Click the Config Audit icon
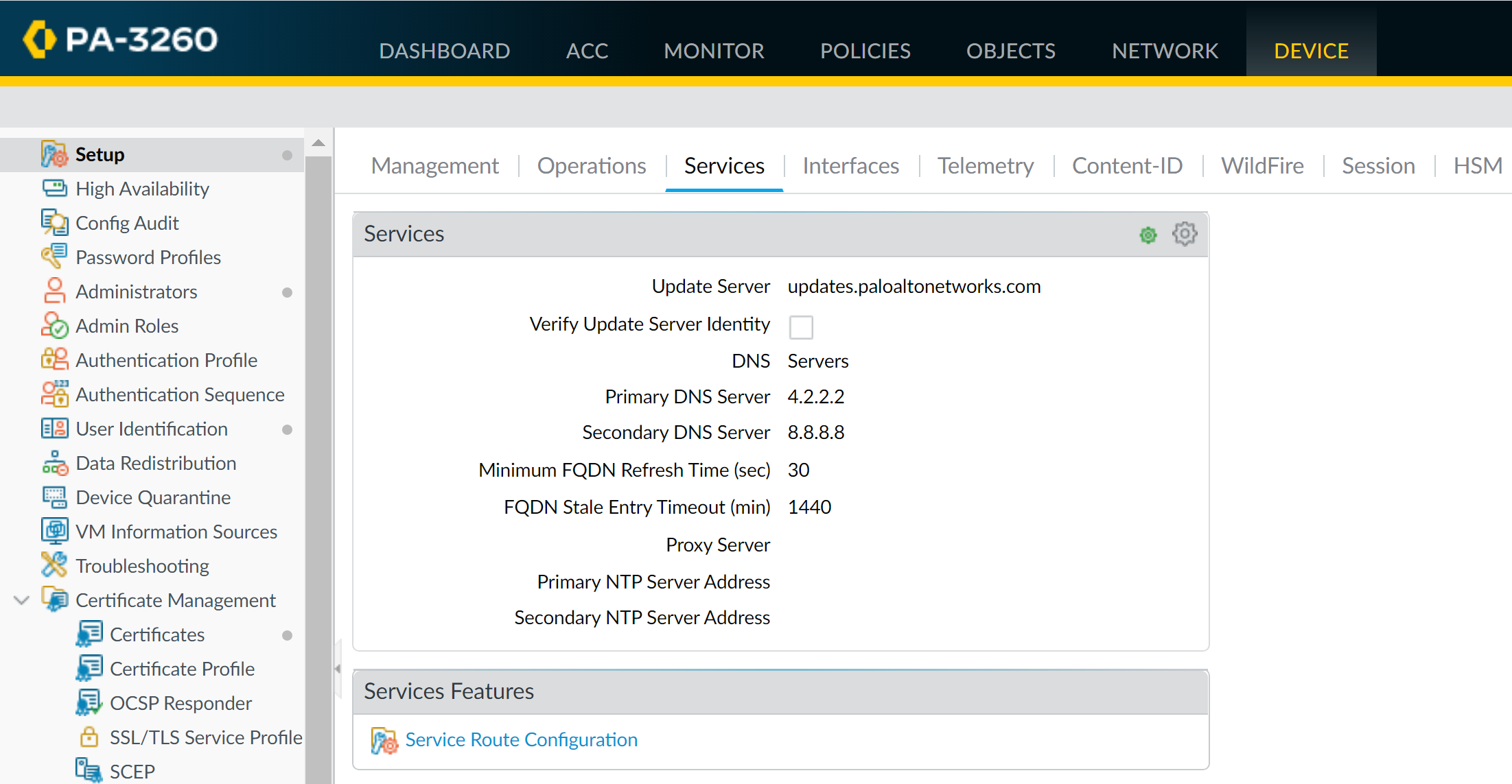Screen dimensions: 1512x784 54,222
